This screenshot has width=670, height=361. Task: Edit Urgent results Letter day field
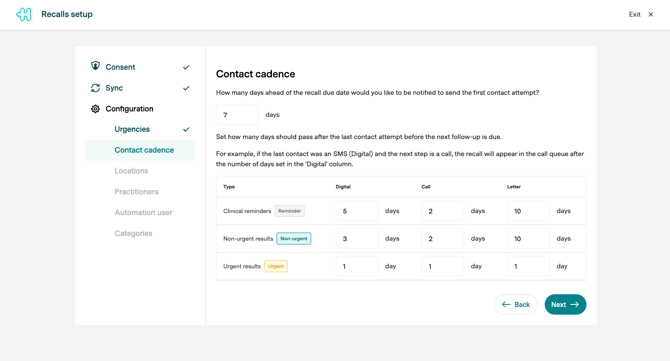[528, 266]
